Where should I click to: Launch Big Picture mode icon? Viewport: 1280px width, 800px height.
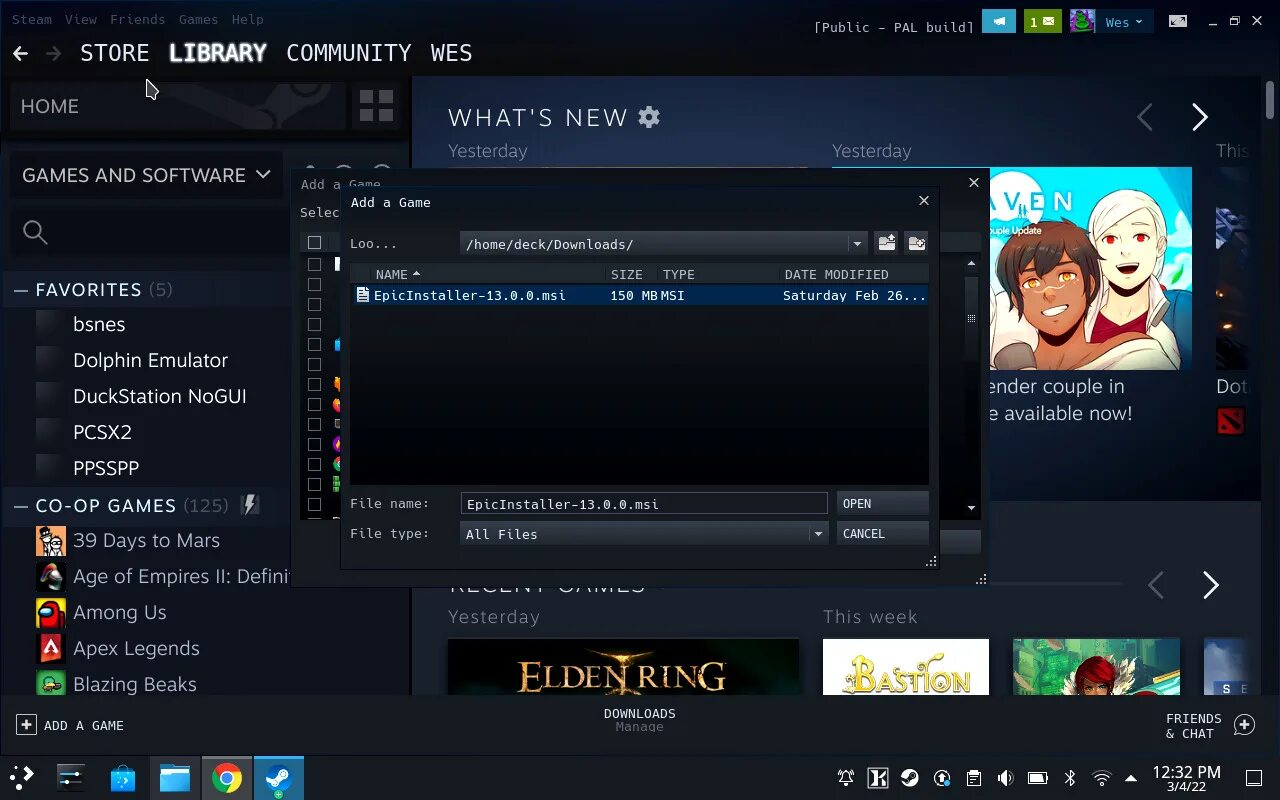tap(1178, 21)
